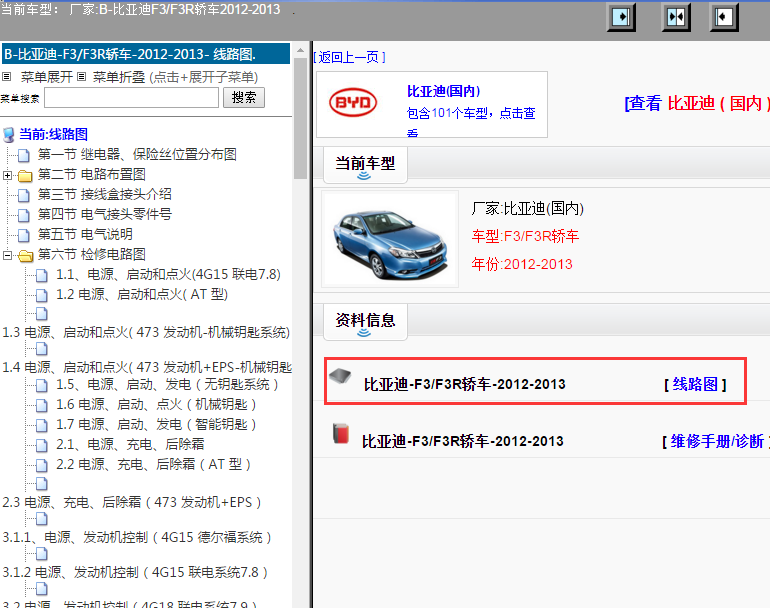
Task: Click the text 车型:F3/F3R轿车
Action: (x=525, y=236)
